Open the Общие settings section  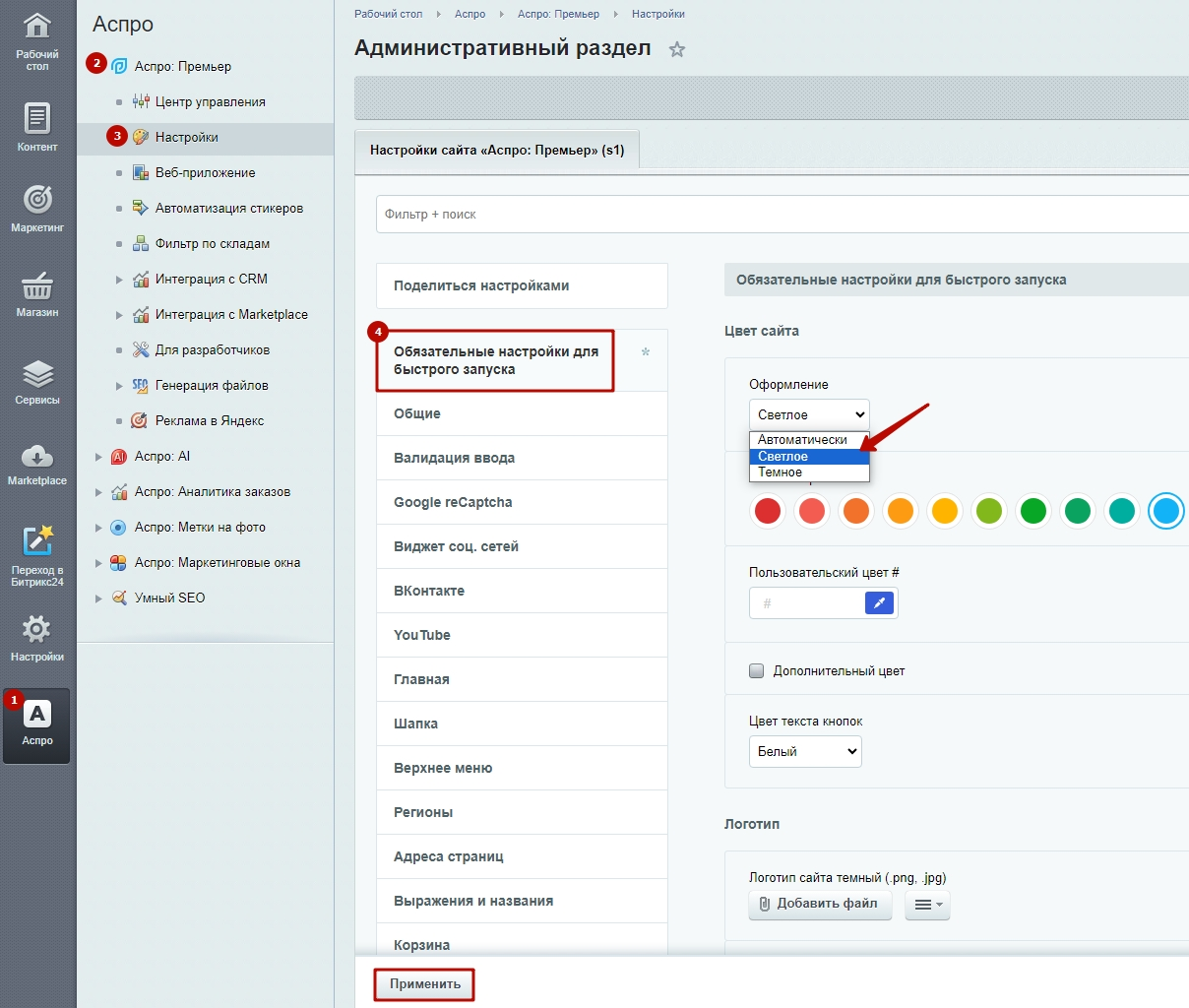pos(522,413)
